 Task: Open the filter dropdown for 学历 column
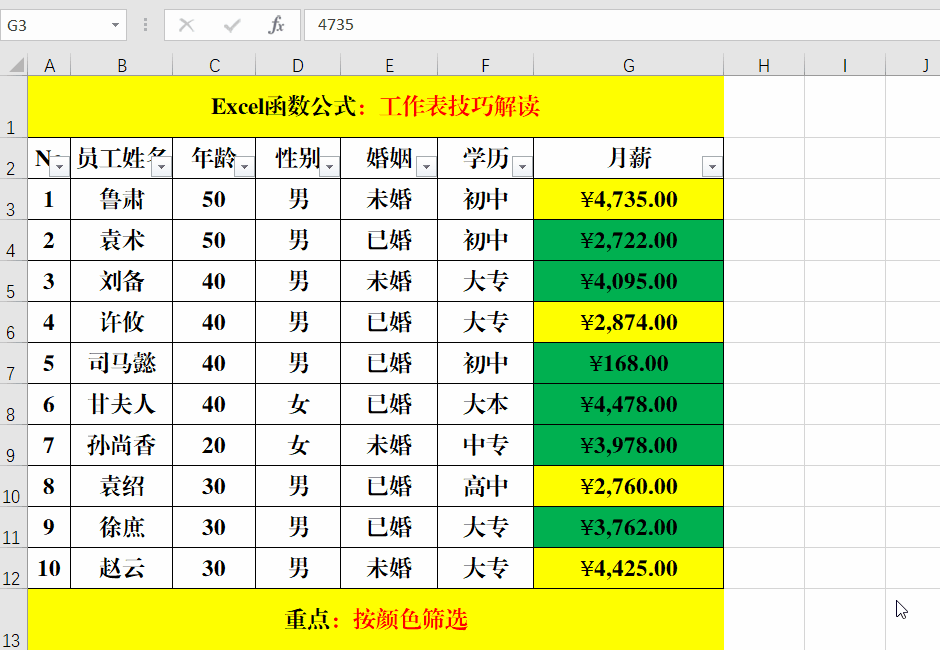coord(523,167)
